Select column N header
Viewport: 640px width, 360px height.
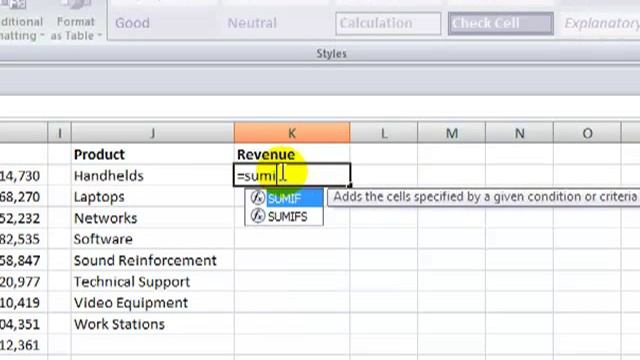pos(519,133)
